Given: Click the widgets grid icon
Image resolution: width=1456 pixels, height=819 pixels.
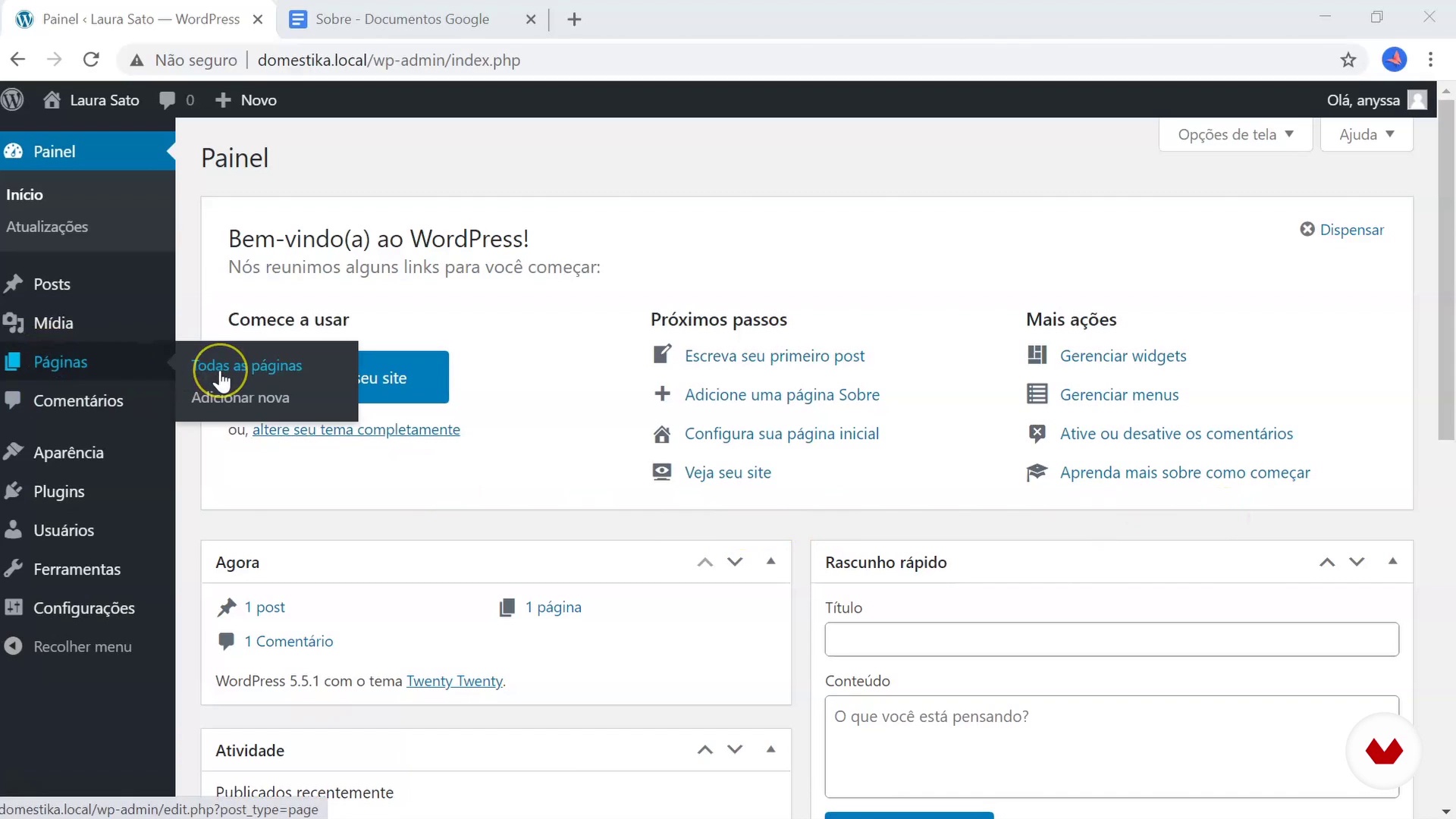Looking at the screenshot, I should (1037, 355).
